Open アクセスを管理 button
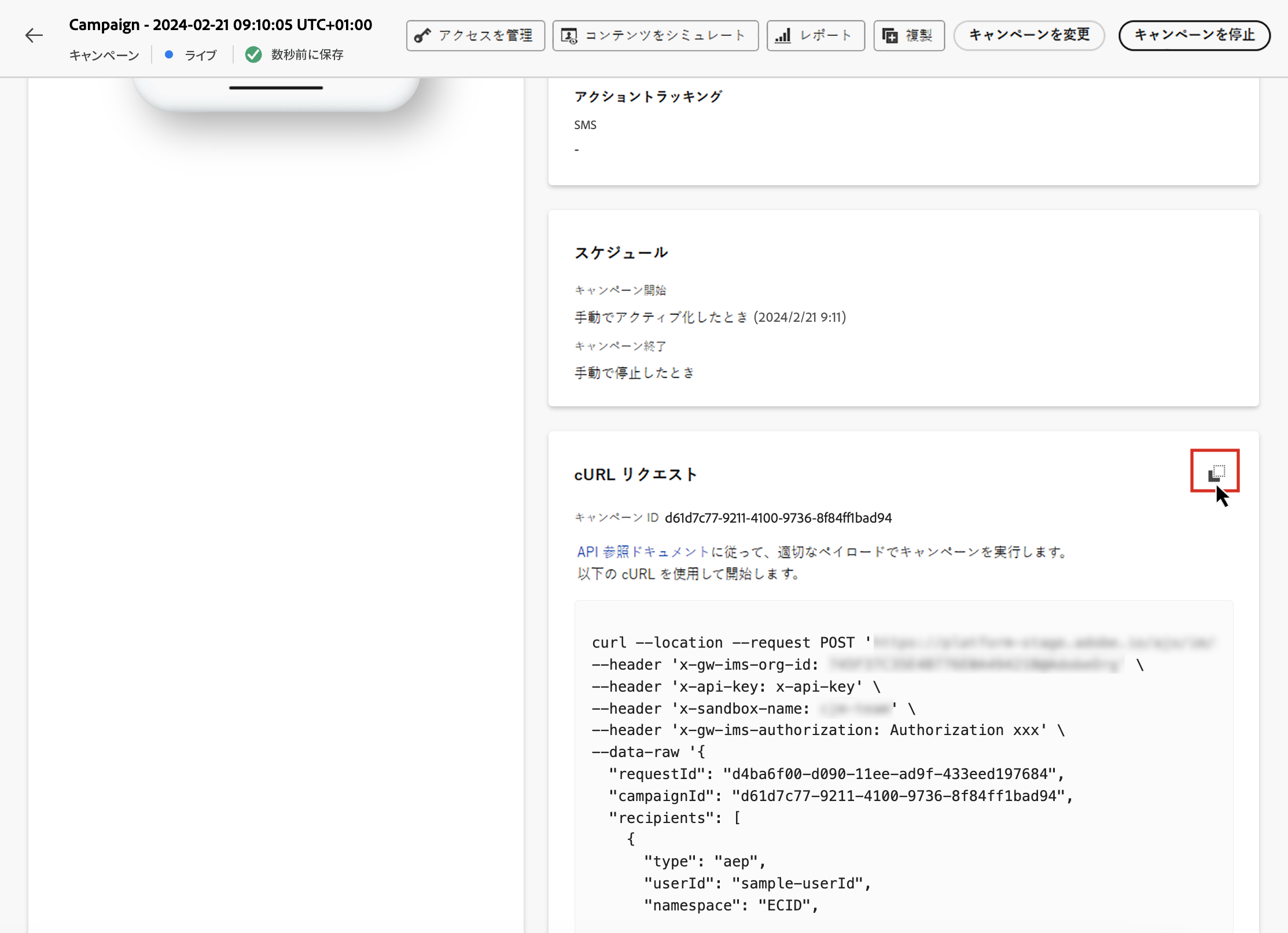 475,36
